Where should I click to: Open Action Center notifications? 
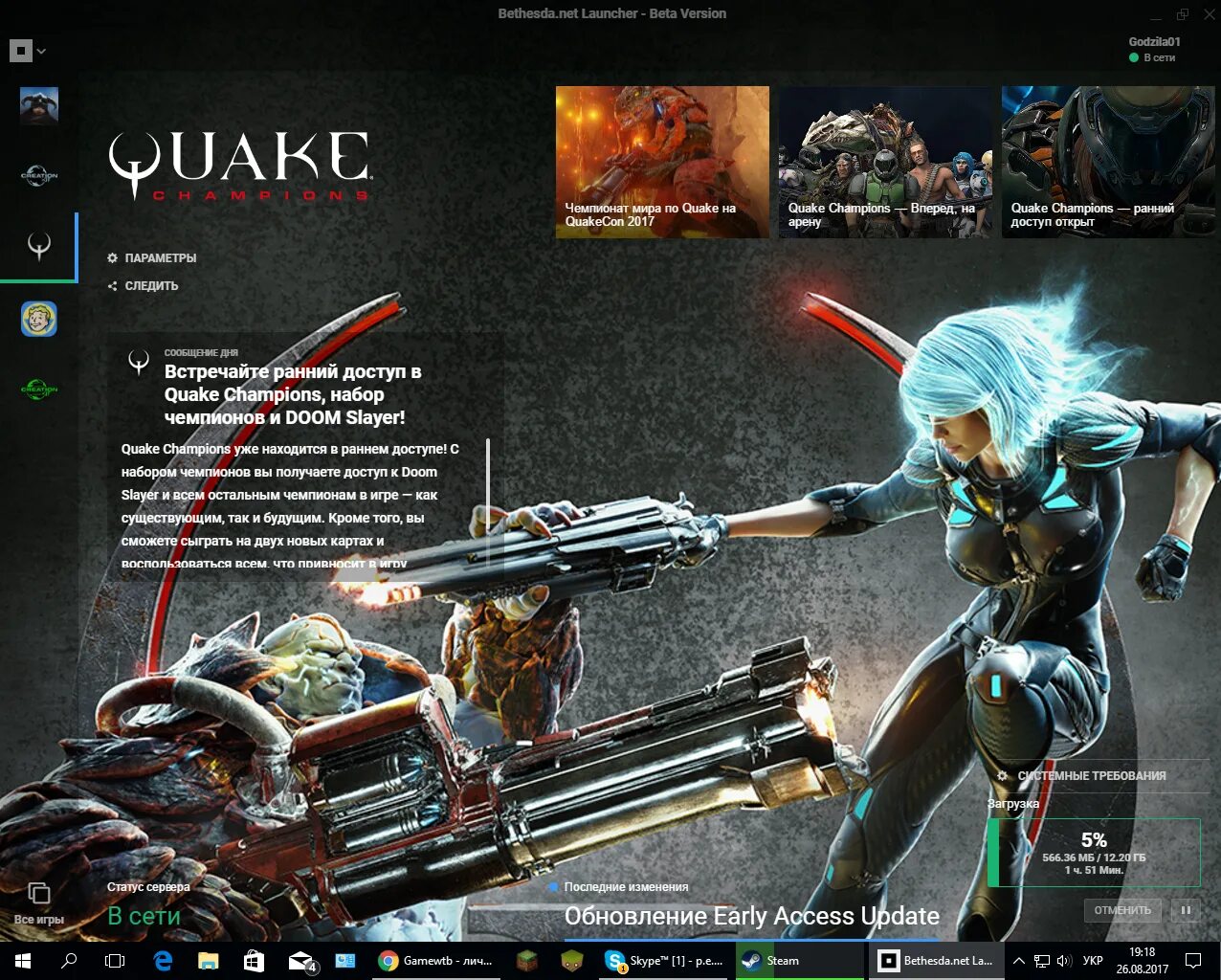click(1193, 961)
